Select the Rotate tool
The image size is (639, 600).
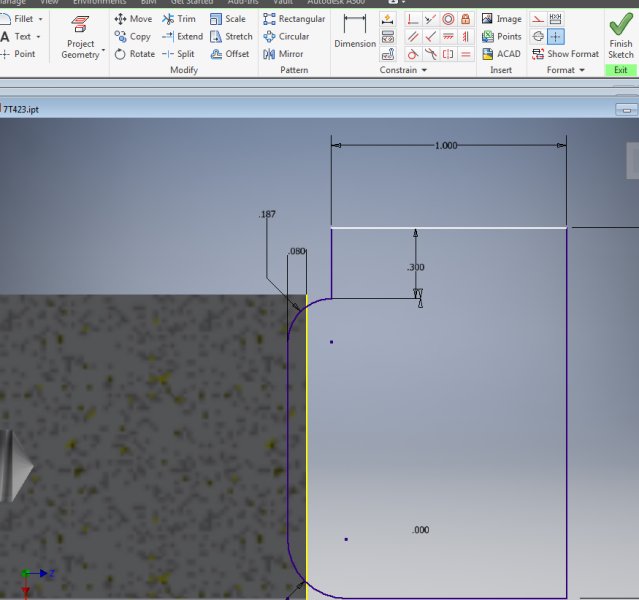point(134,54)
